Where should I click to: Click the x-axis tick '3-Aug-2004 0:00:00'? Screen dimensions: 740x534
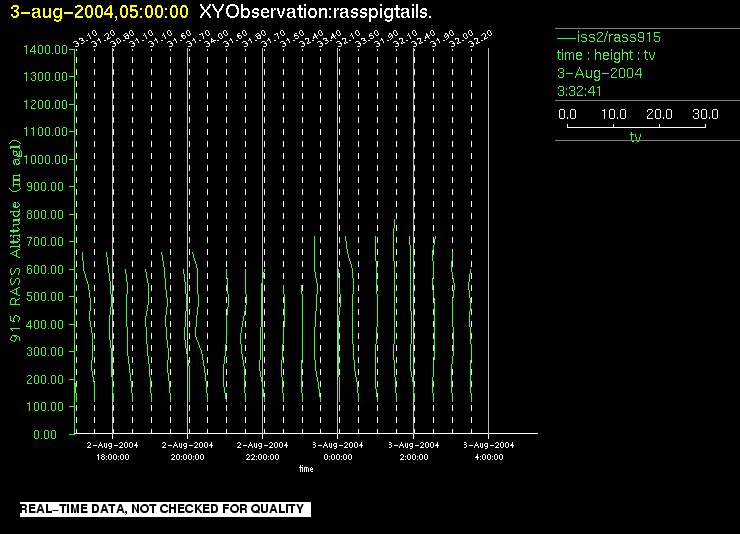click(338, 451)
